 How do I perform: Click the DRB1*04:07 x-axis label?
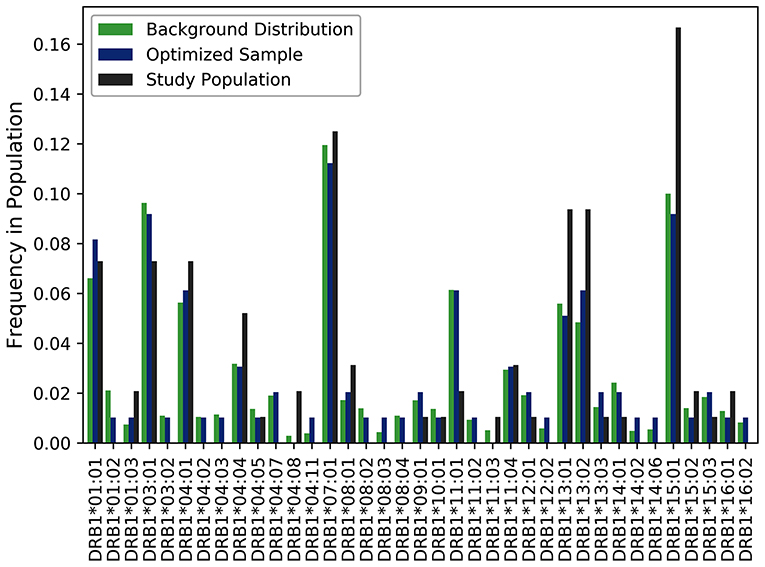[x=276, y=508]
